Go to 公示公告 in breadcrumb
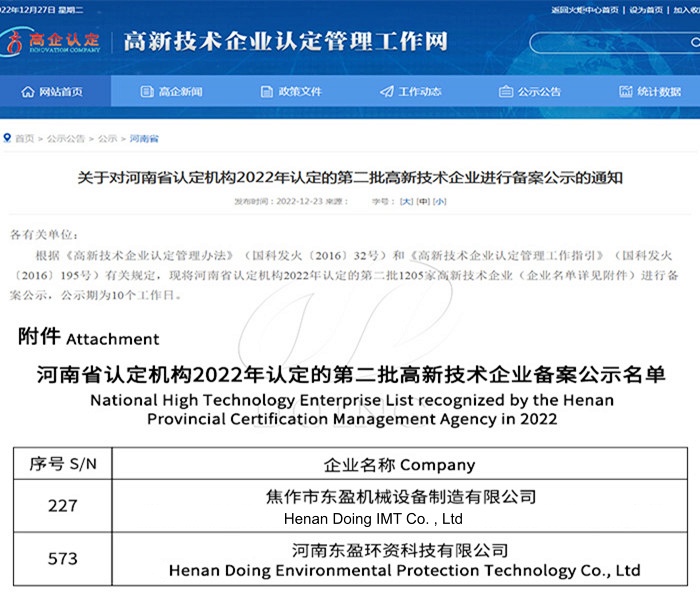 coord(66,138)
